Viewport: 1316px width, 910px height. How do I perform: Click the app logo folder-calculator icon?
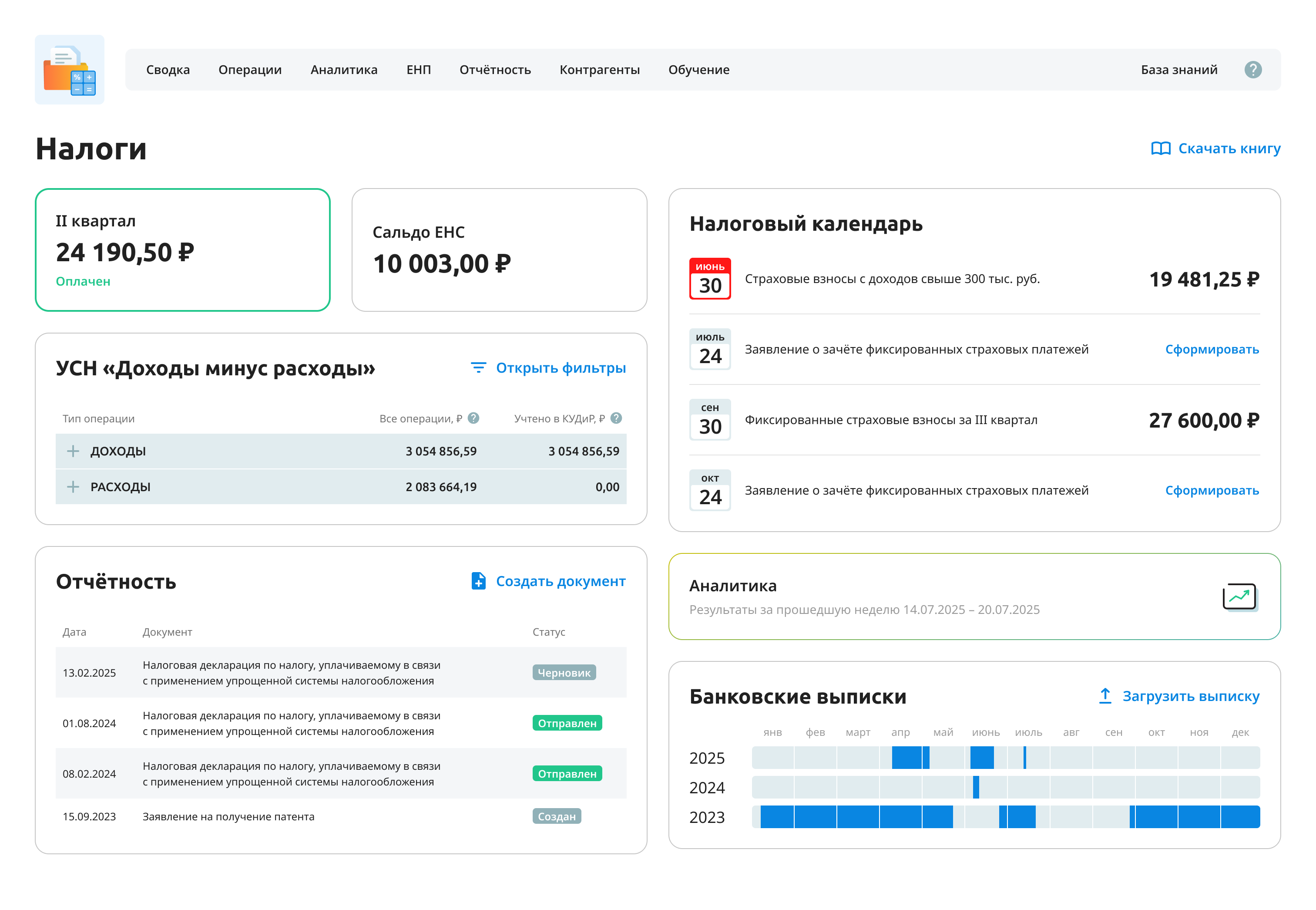pos(70,70)
